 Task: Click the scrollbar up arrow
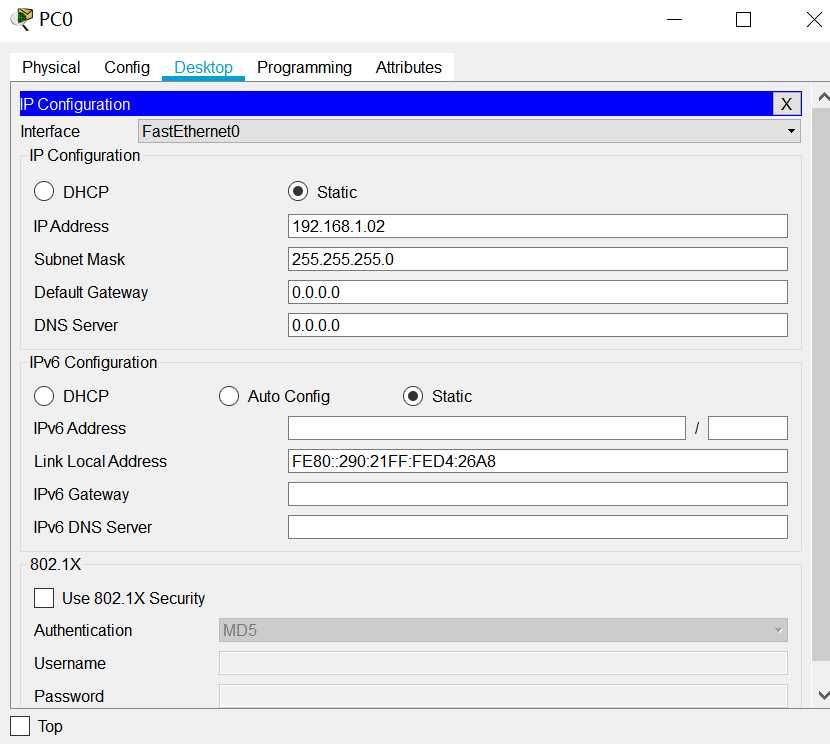(x=823, y=97)
